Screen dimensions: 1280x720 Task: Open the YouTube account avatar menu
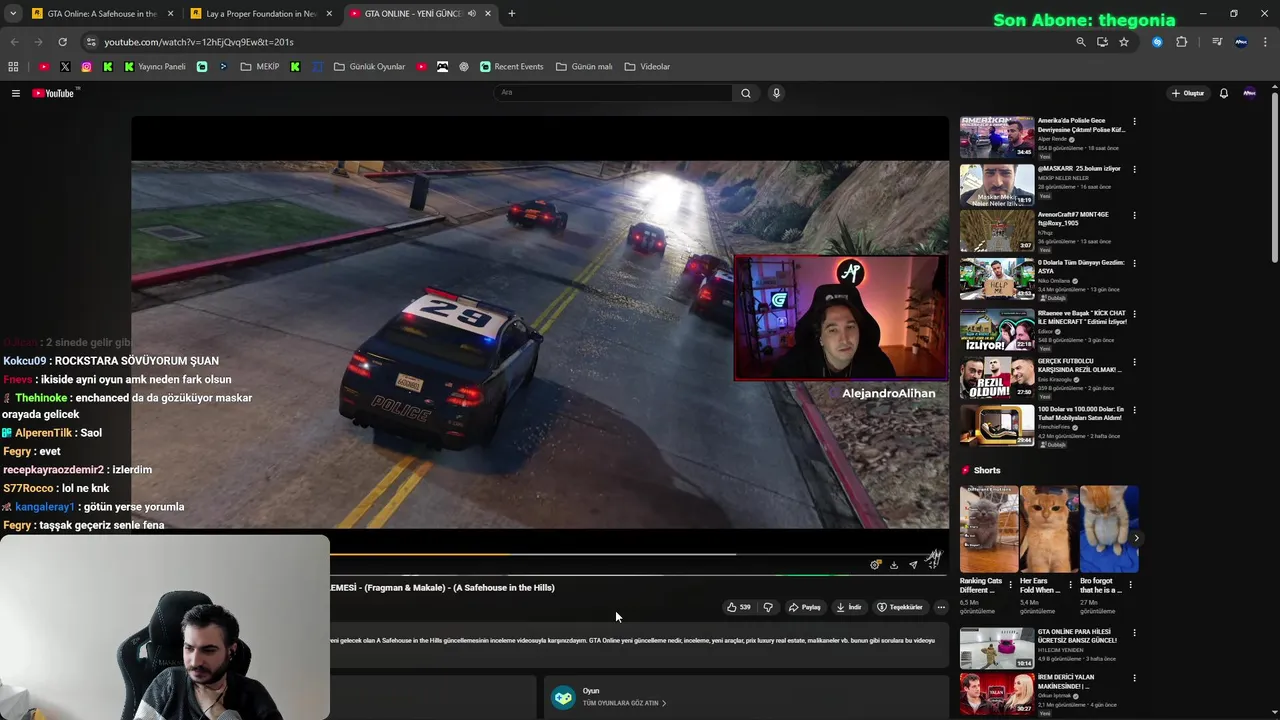click(x=1249, y=93)
